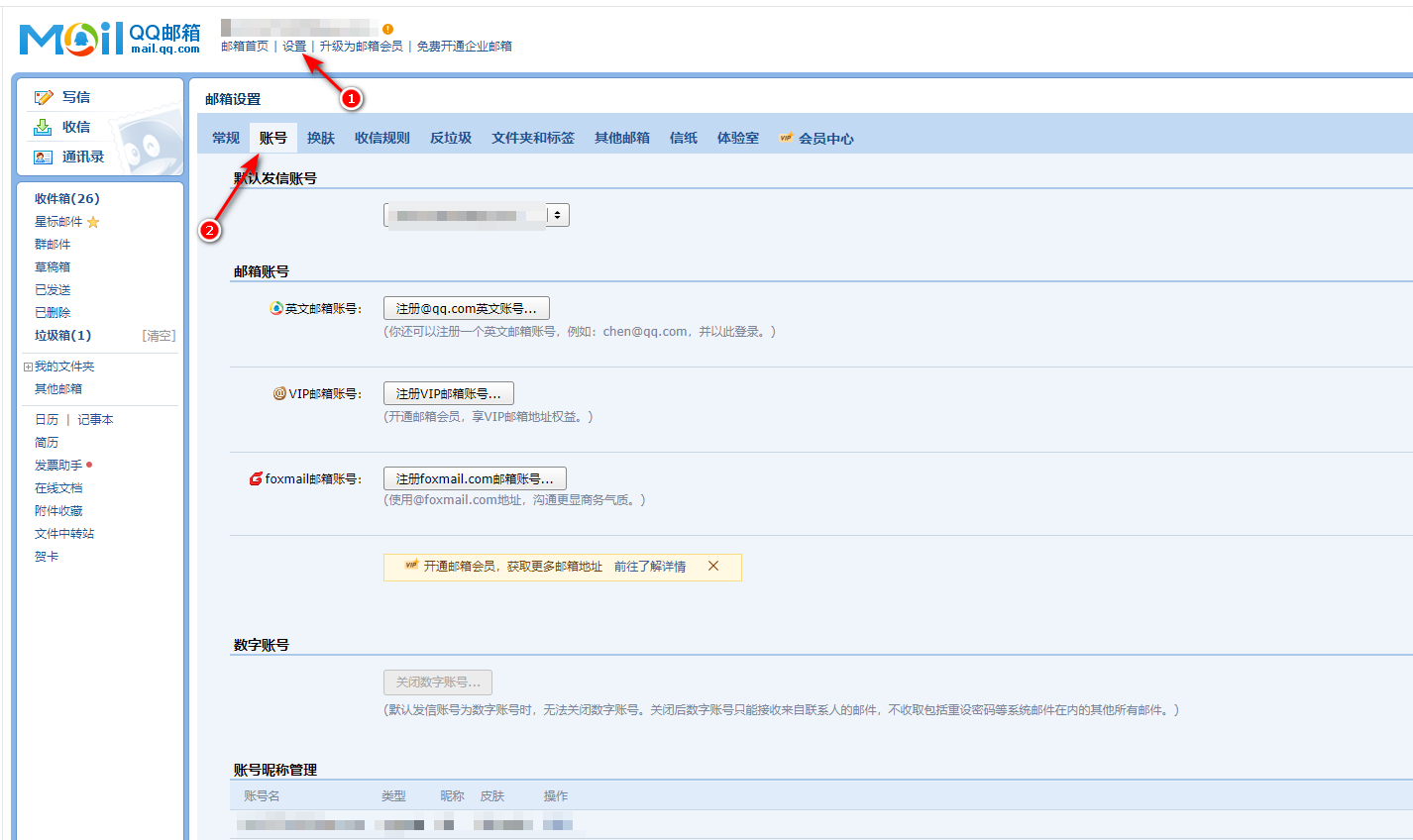1413x840 pixels.
Task: Open 贺卡 in sidebar
Action: [x=47, y=557]
